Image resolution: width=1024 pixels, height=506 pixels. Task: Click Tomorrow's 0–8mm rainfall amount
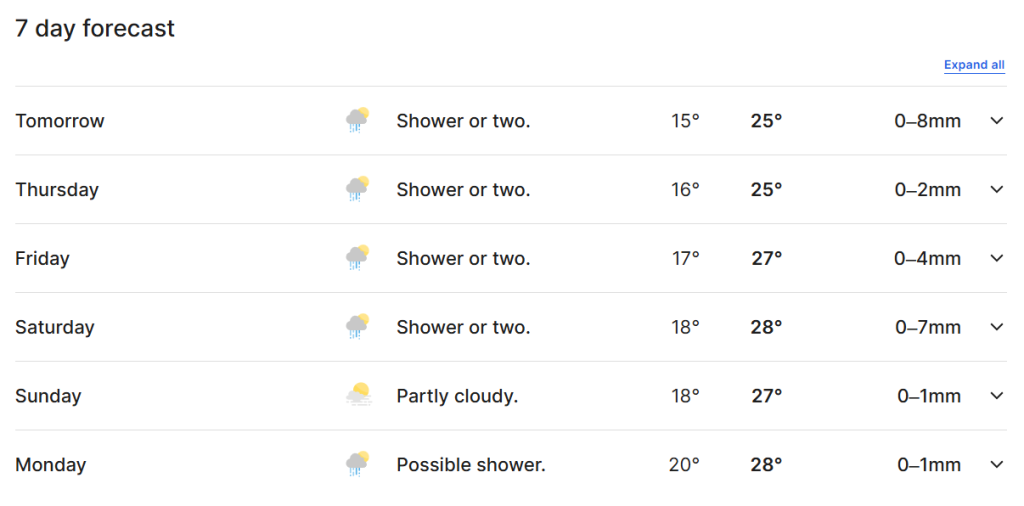(927, 121)
